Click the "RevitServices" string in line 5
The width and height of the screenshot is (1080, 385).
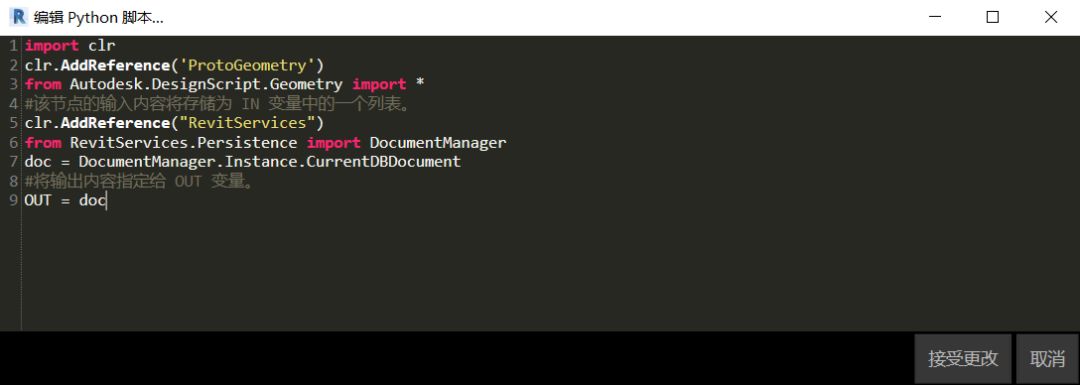pos(247,123)
